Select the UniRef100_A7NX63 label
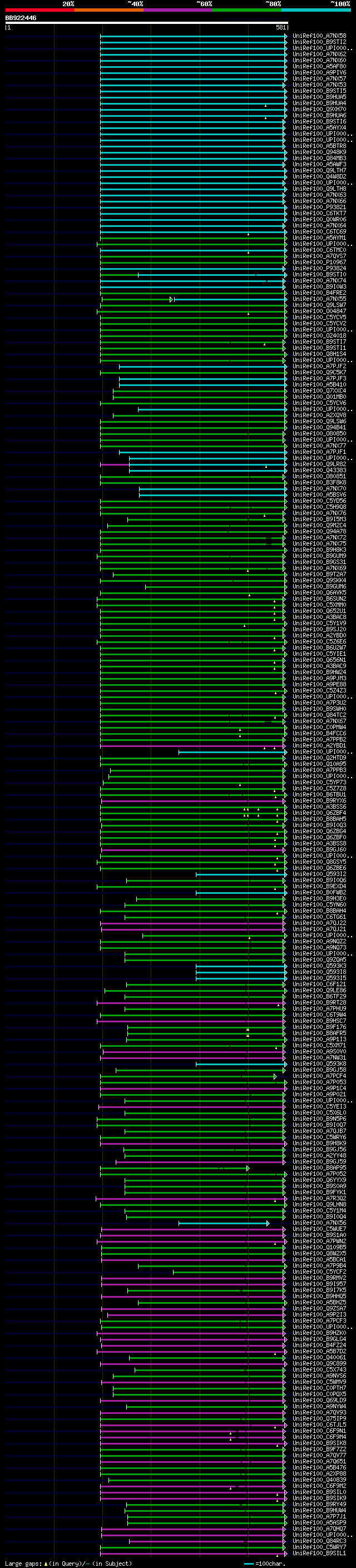 319,195
